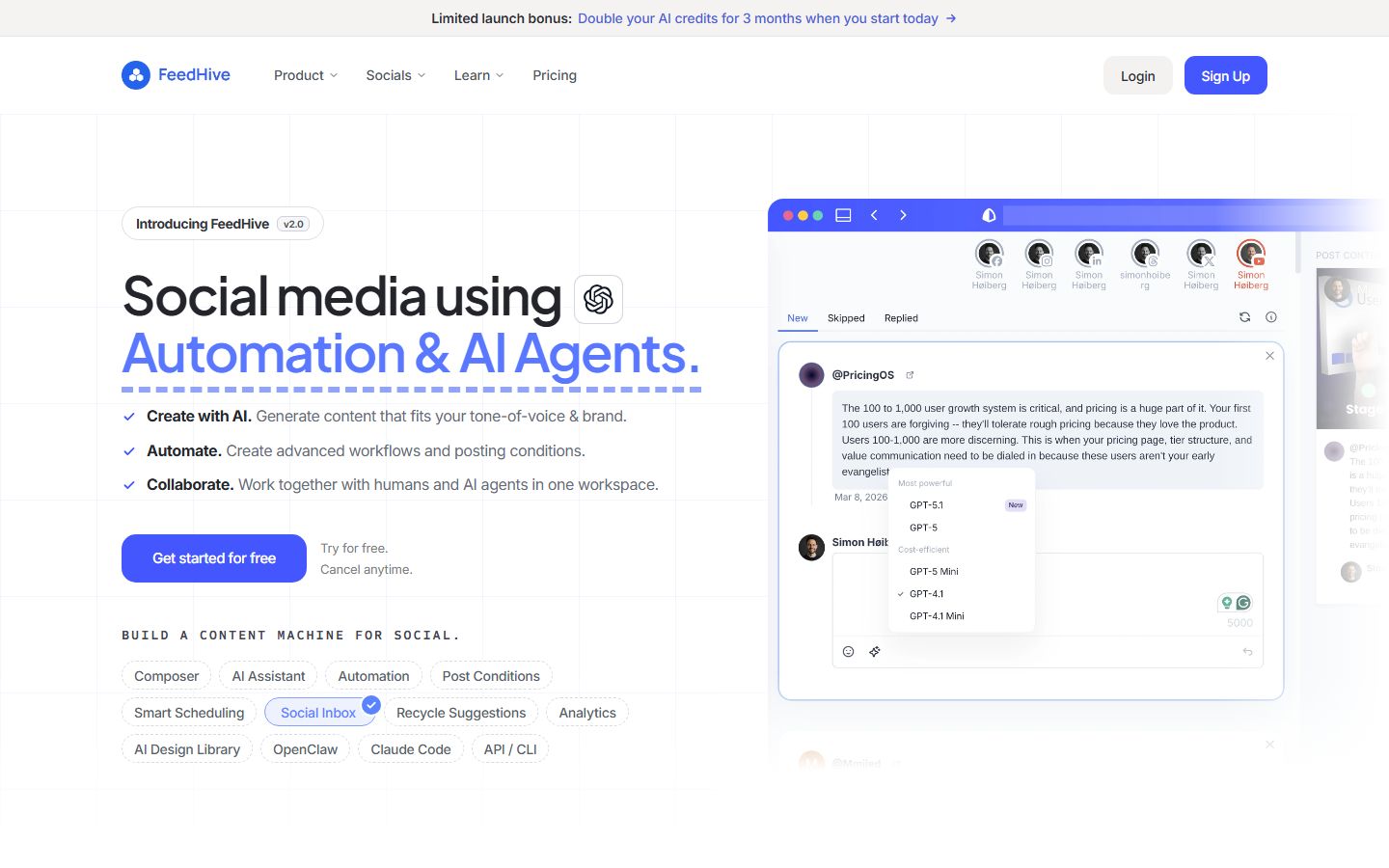Click Simon Høiberg's avatar beside the reply box

pyautogui.click(x=811, y=547)
